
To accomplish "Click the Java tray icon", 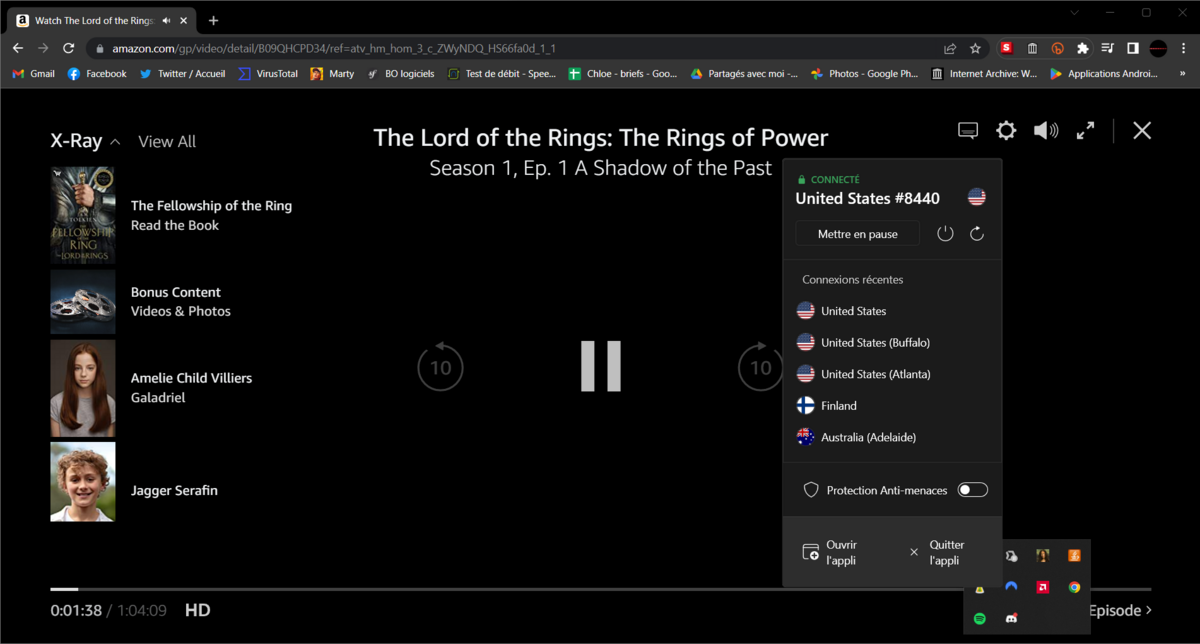I will [x=1074, y=556].
